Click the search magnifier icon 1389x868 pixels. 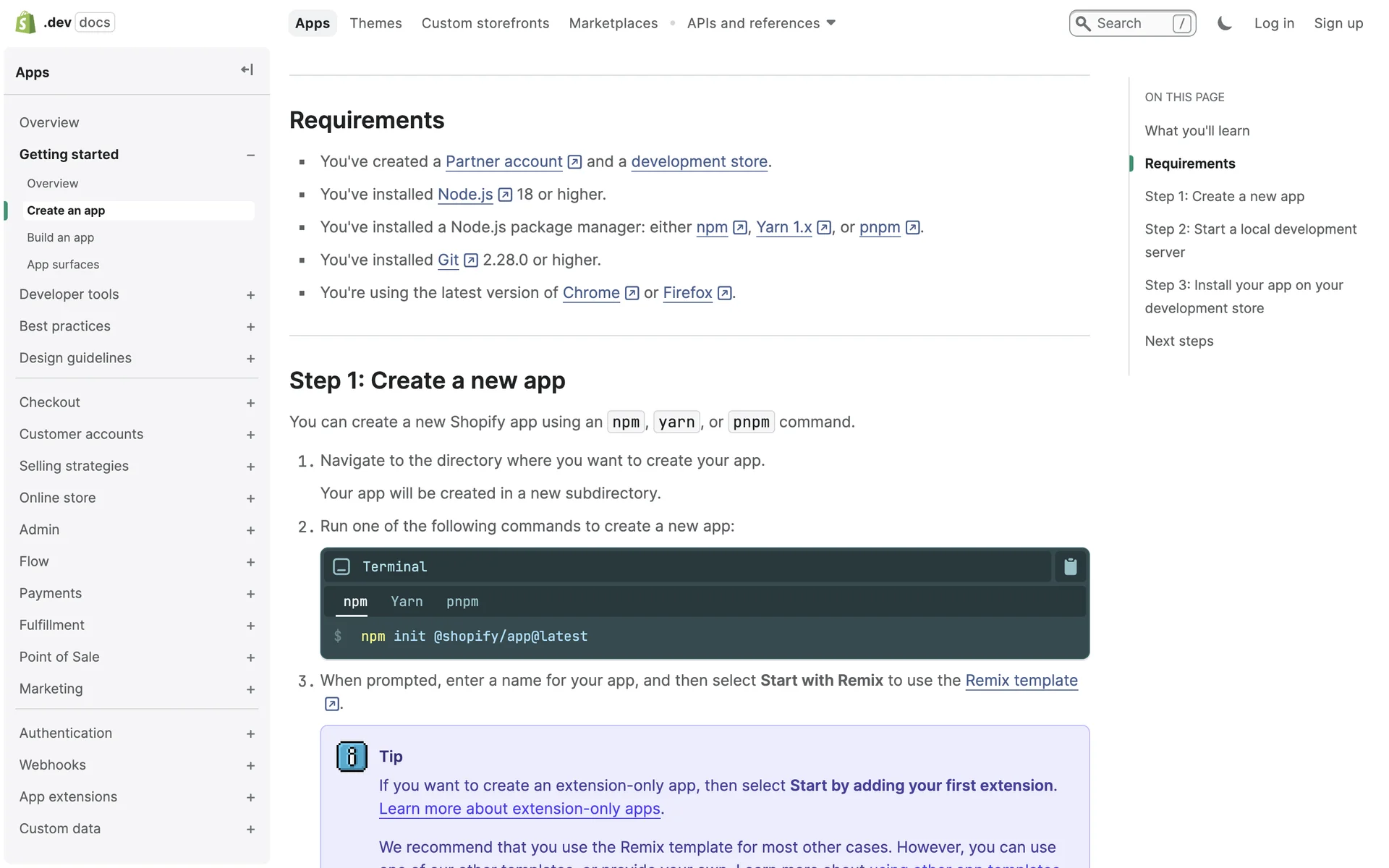1083,23
